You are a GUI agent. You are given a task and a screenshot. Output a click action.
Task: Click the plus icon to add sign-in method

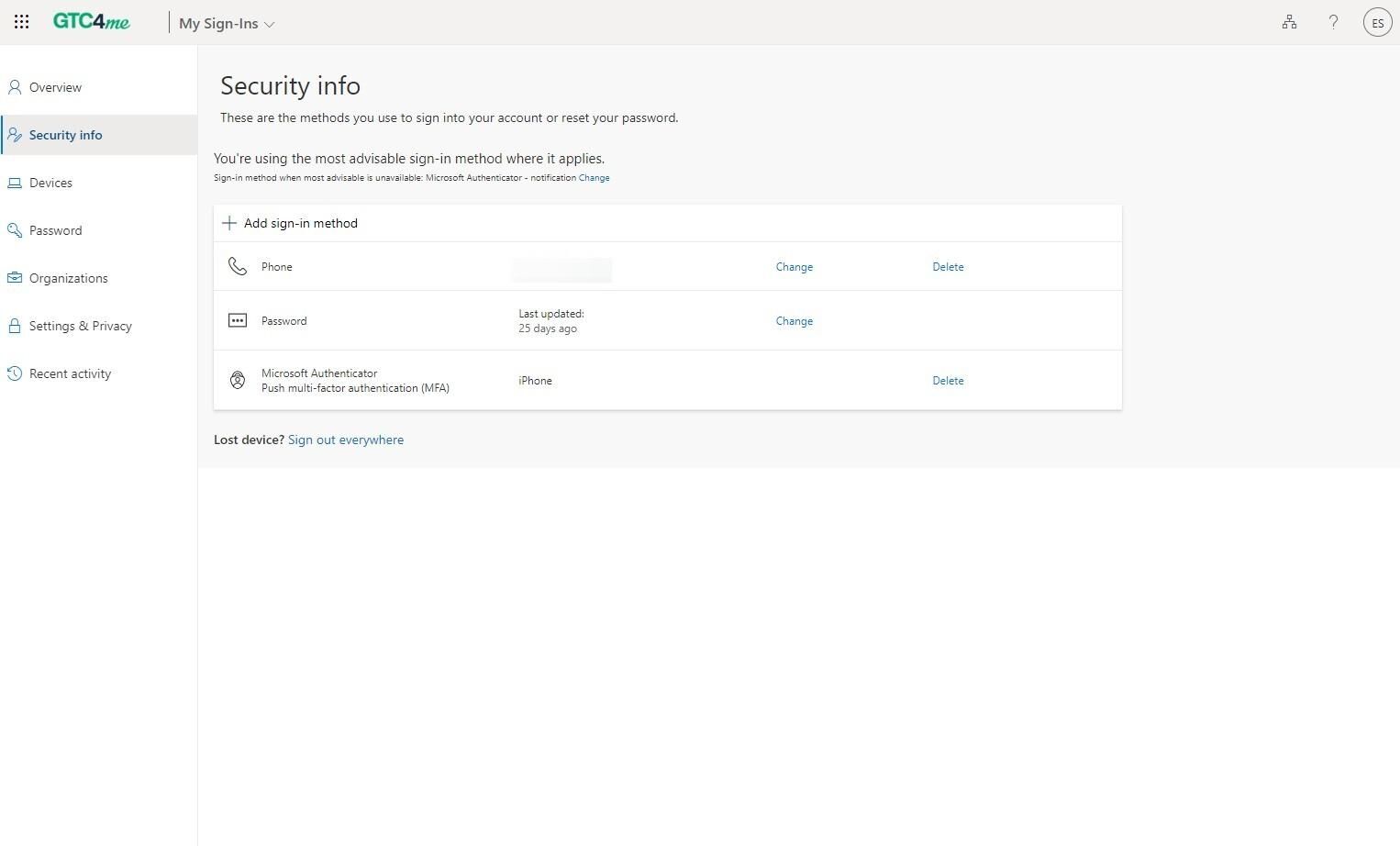(229, 223)
